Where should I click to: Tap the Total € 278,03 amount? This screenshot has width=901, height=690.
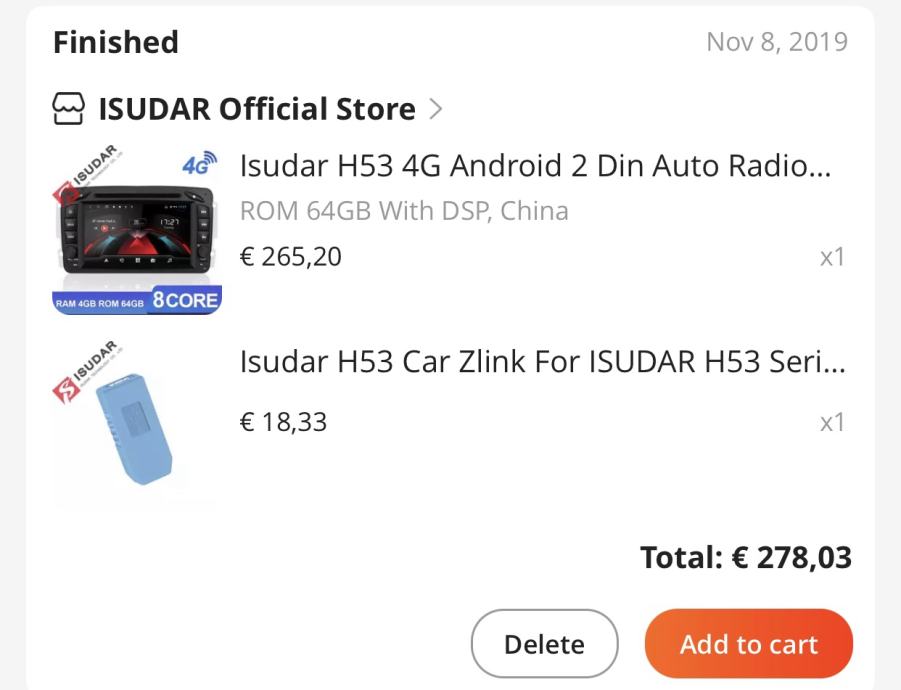[x=746, y=557]
